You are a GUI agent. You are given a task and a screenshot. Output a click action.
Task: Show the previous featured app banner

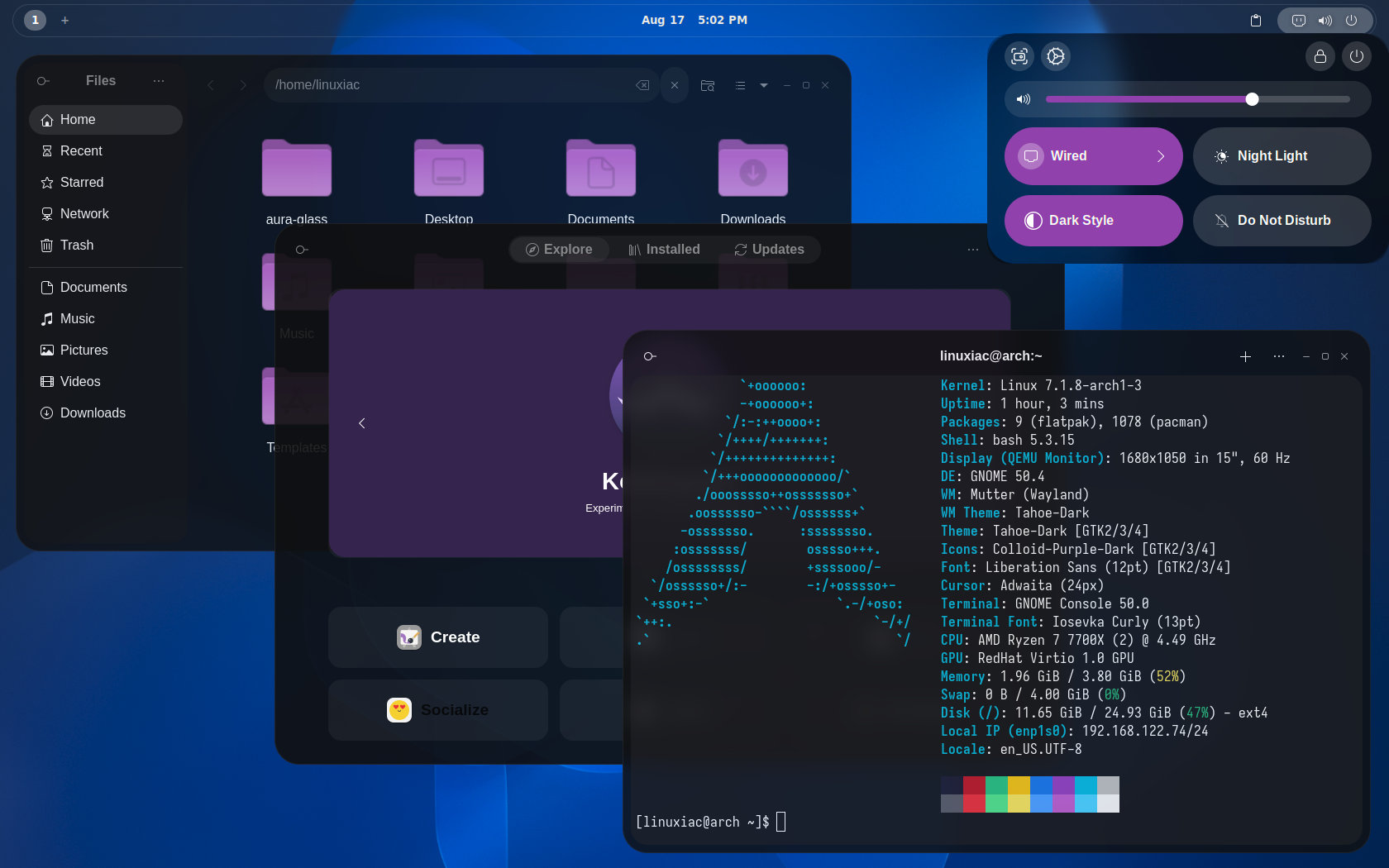[361, 423]
